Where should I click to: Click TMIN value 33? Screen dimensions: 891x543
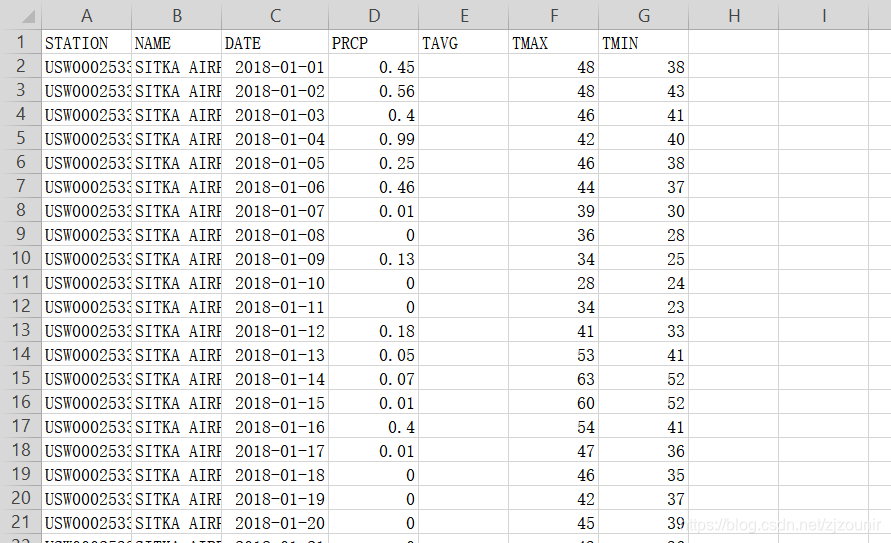643,331
